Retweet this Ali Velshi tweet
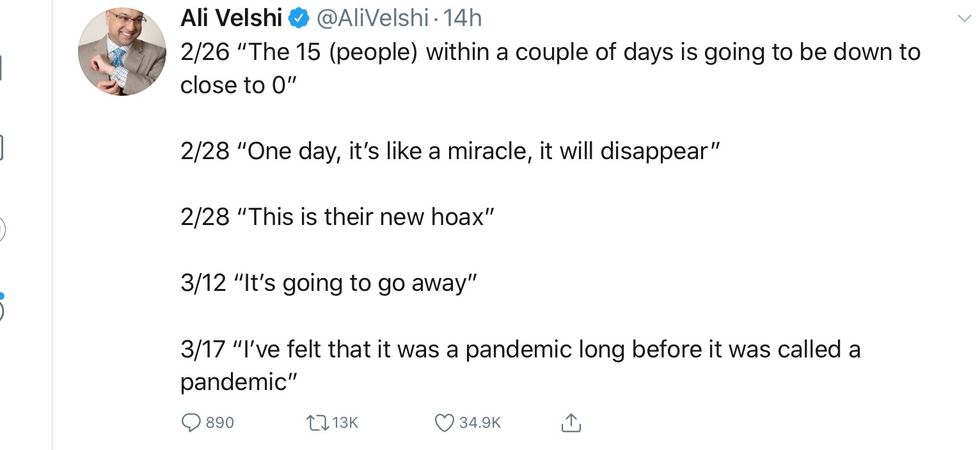The width and height of the screenshot is (980, 450). point(317,423)
